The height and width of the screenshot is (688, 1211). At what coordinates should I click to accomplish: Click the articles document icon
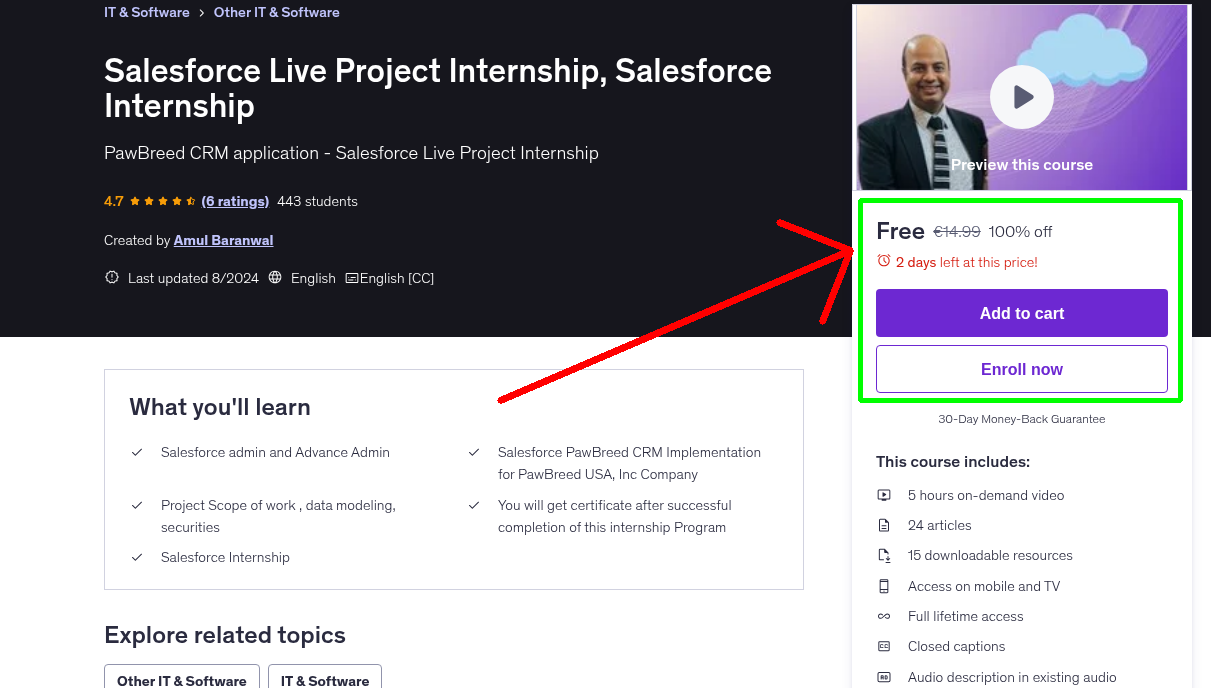pos(884,525)
